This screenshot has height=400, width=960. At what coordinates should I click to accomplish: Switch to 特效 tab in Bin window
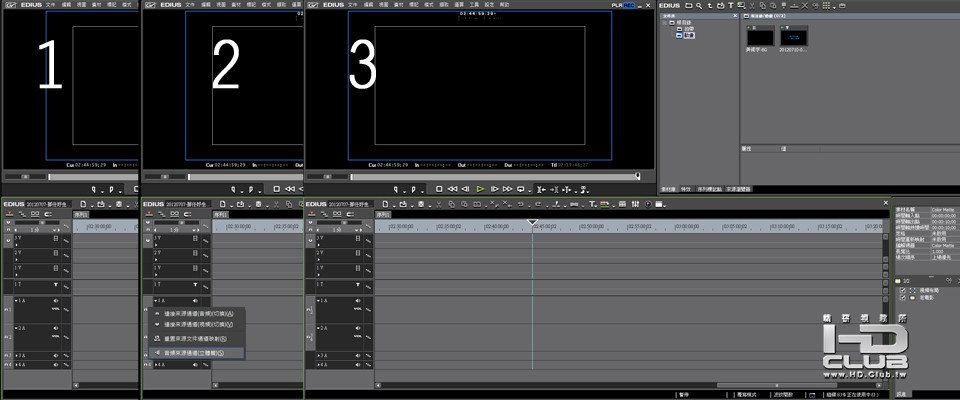point(687,189)
